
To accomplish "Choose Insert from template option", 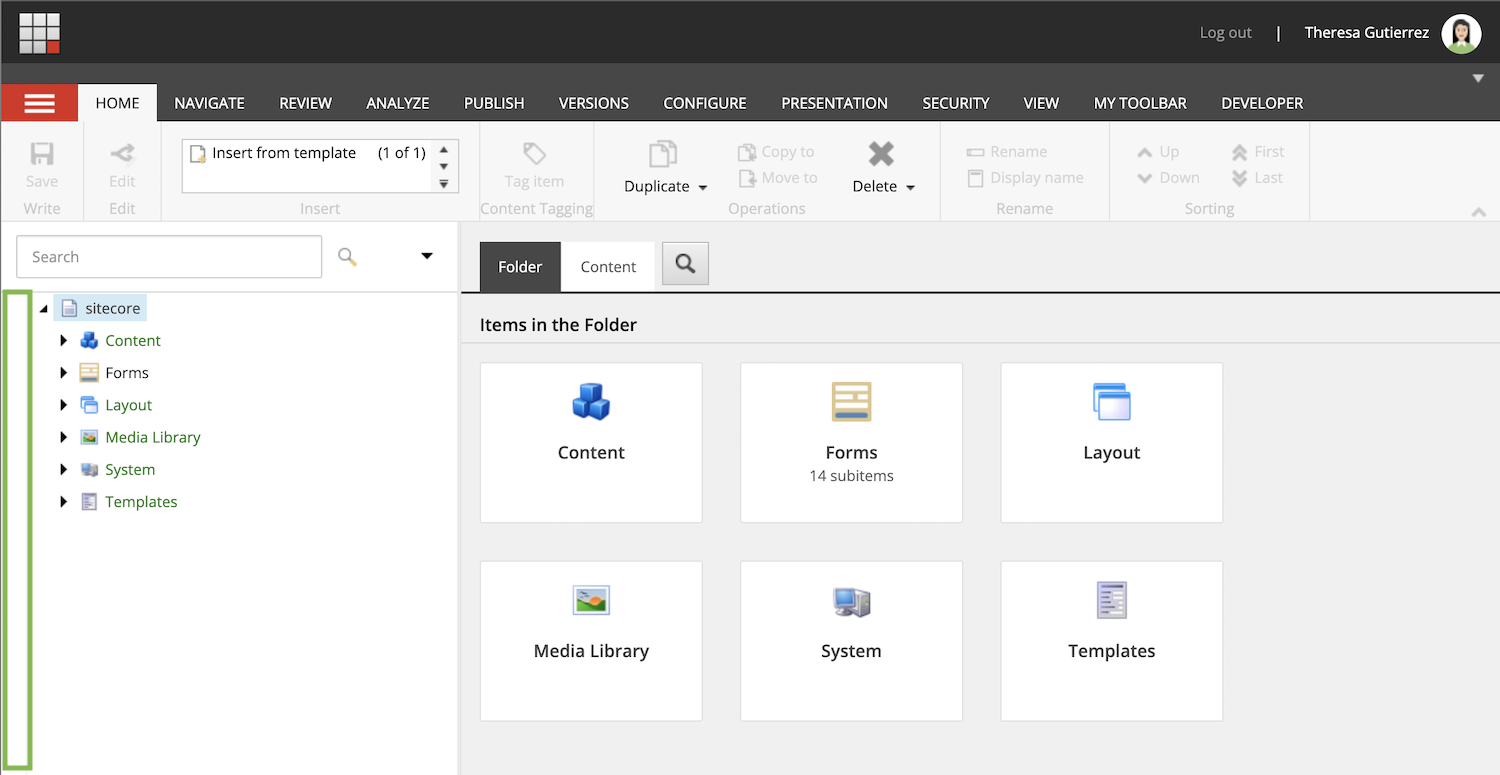I will pos(307,153).
